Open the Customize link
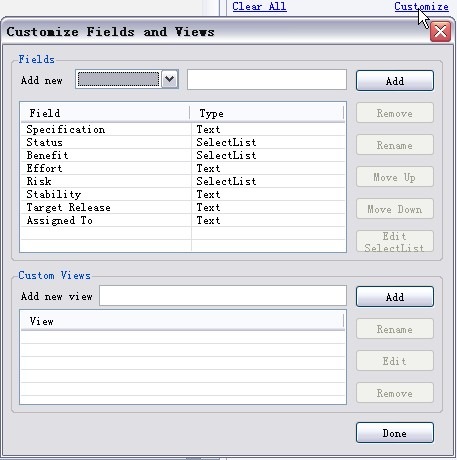 [421, 6]
